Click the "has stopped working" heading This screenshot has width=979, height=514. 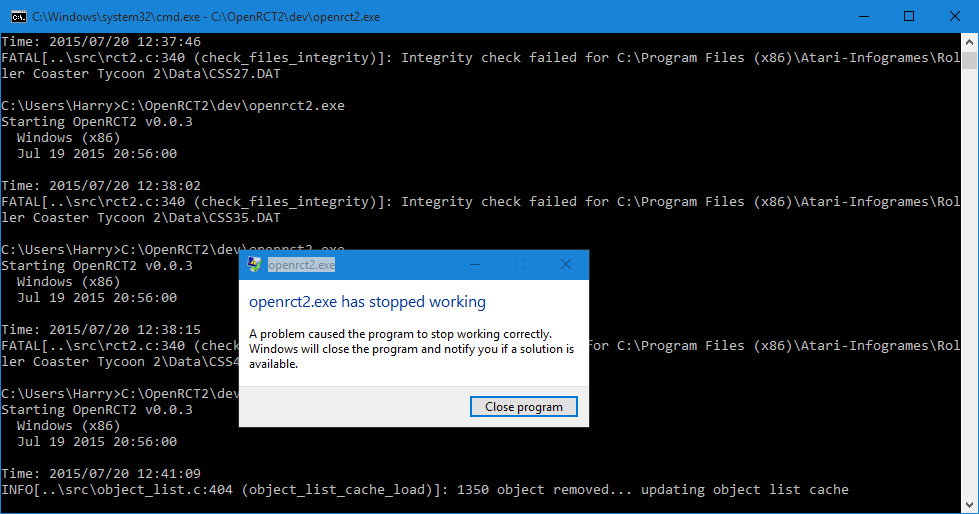pyautogui.click(x=367, y=302)
